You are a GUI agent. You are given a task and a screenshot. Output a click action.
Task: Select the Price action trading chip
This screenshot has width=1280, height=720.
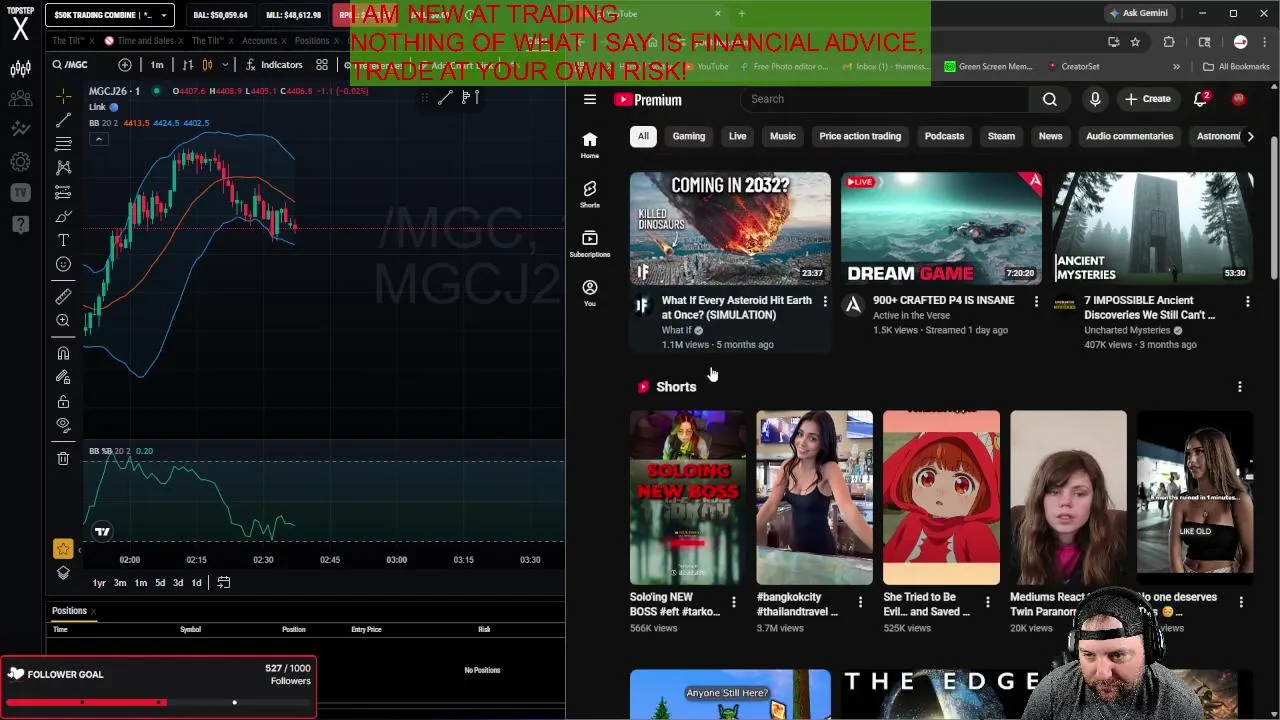[x=860, y=136]
